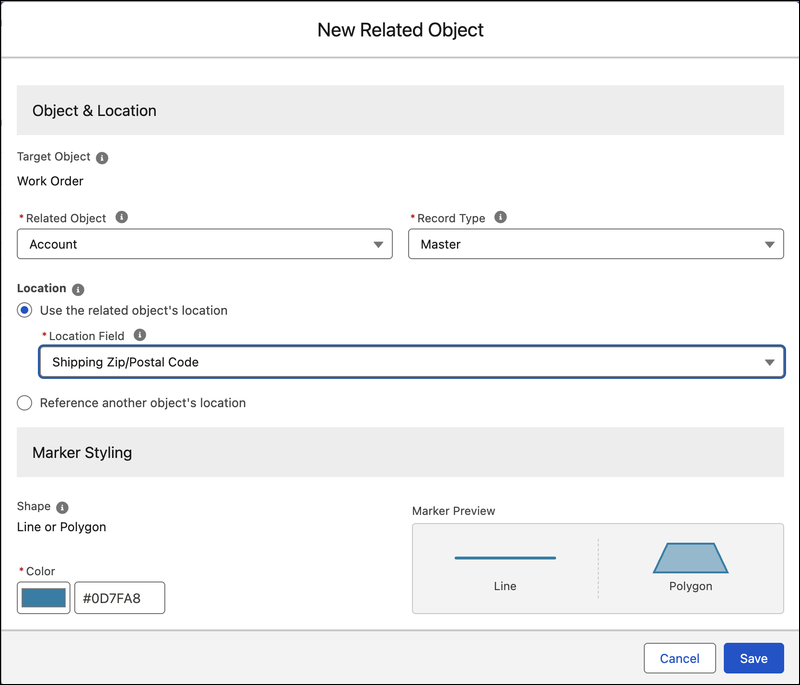Click the Cancel button

[680, 658]
